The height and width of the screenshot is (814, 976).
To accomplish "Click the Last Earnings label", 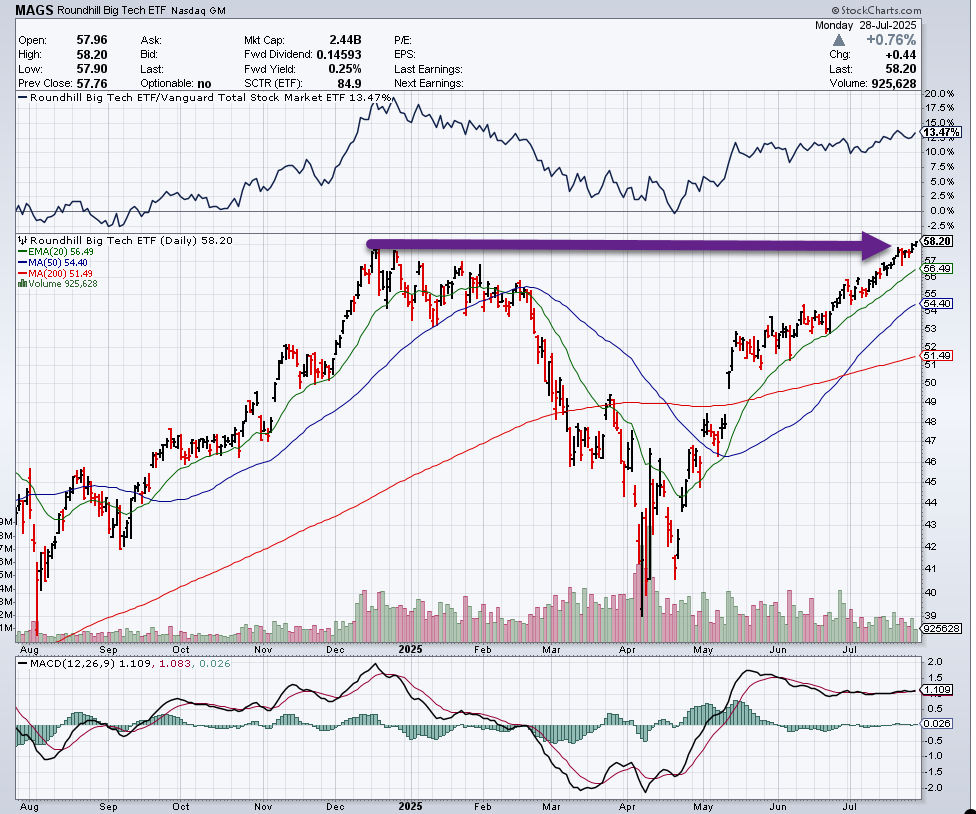I will 428,69.
